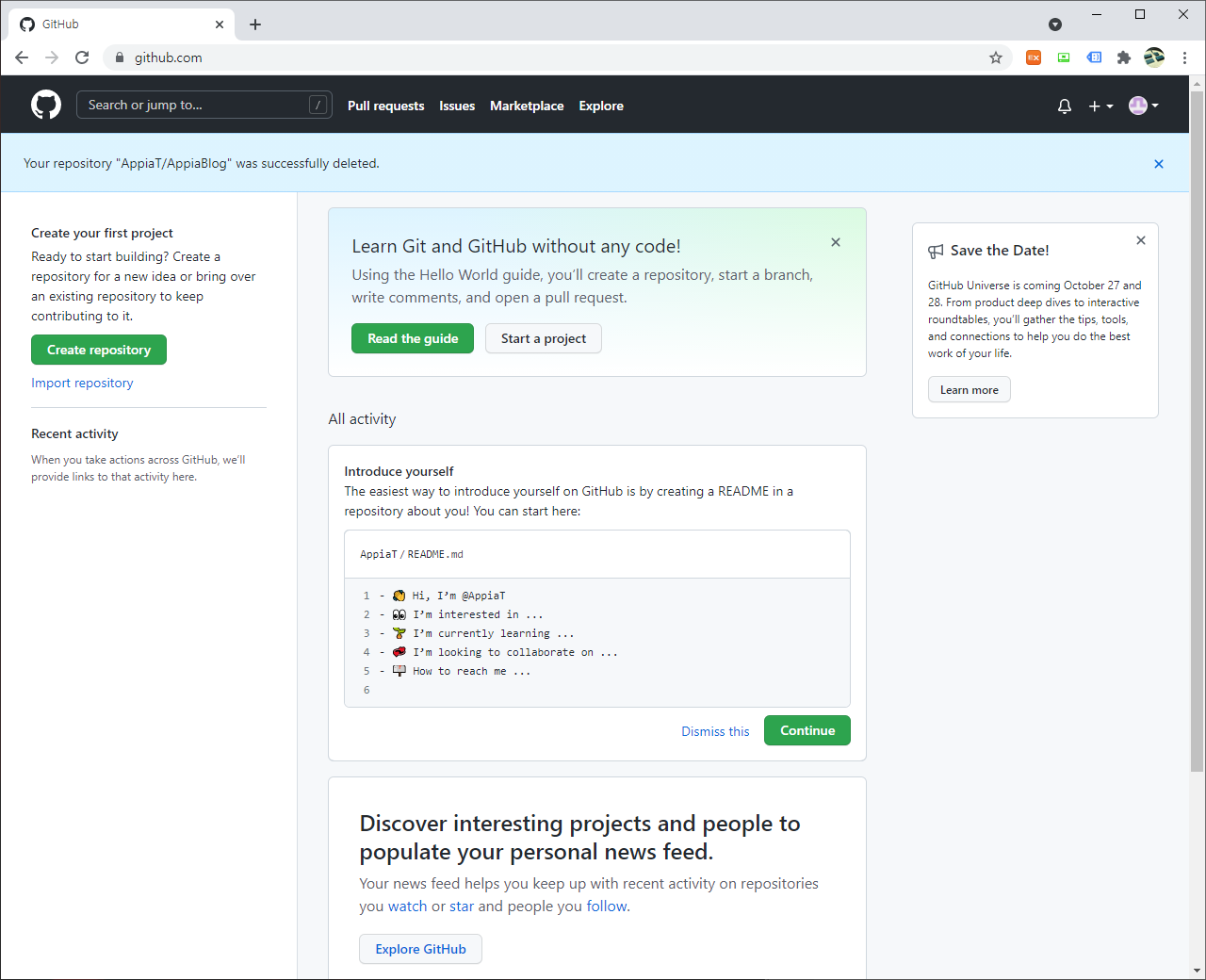Click the eyes emoji on line 2
Screen dimensions: 1206x980
pos(399,614)
